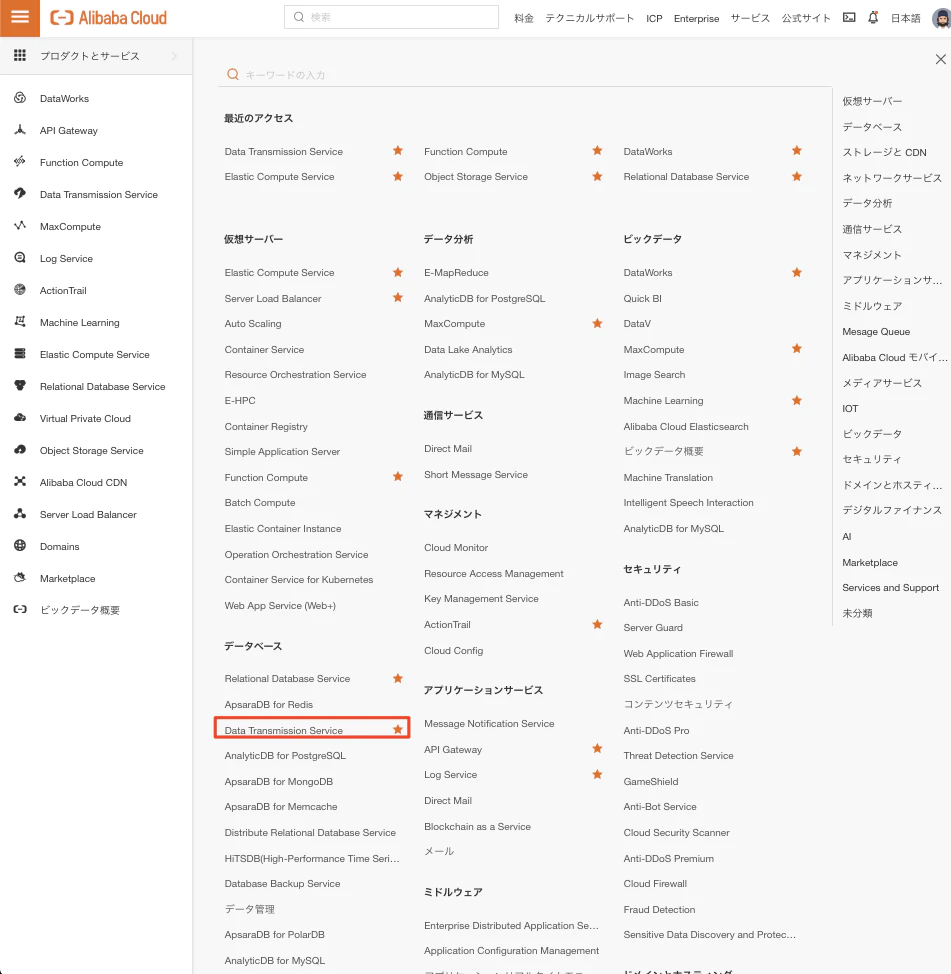Unstar Function Compute in 仮想サーバー list
This screenshot has width=951, height=974.
click(398, 476)
